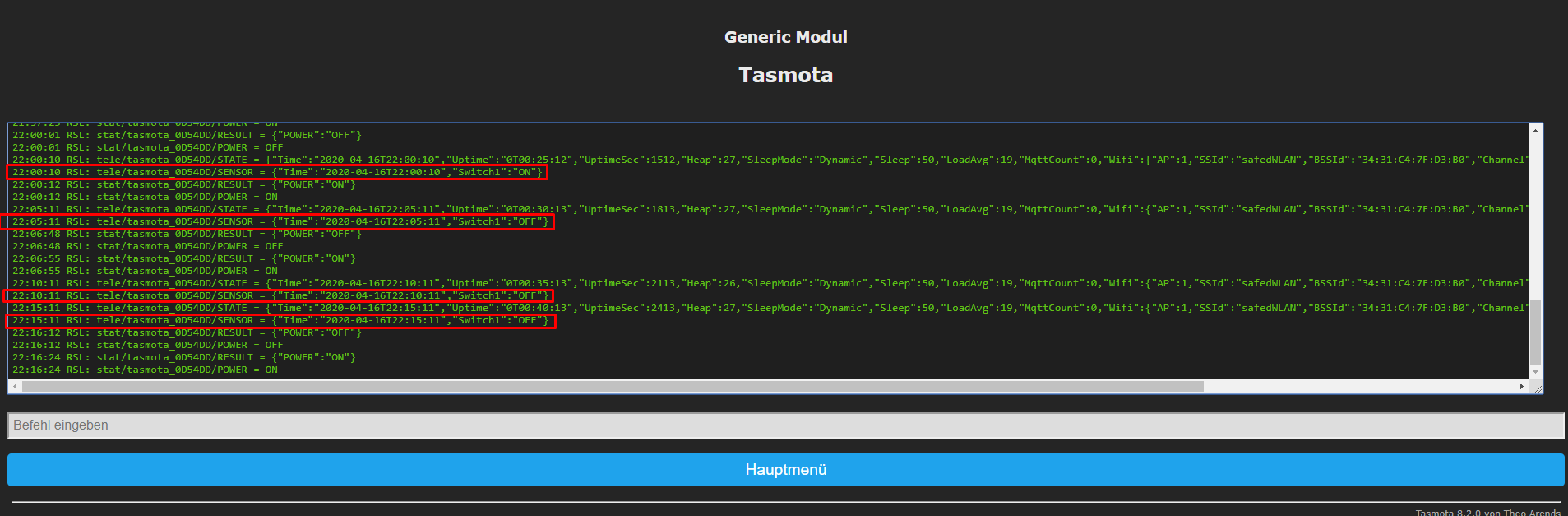1568x516 pixels.
Task: Click console scrollbar up arrow
Action: tap(1535, 131)
